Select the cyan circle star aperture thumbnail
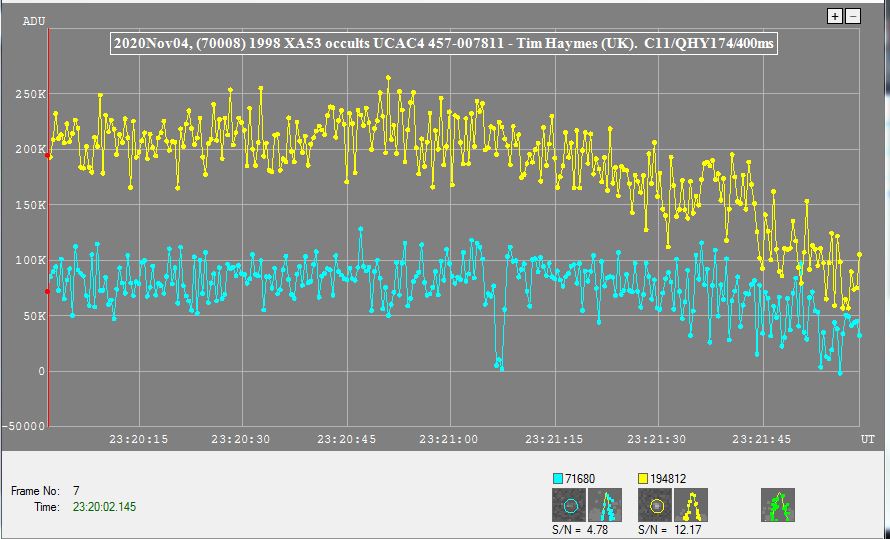The image size is (890, 539). coord(569,505)
